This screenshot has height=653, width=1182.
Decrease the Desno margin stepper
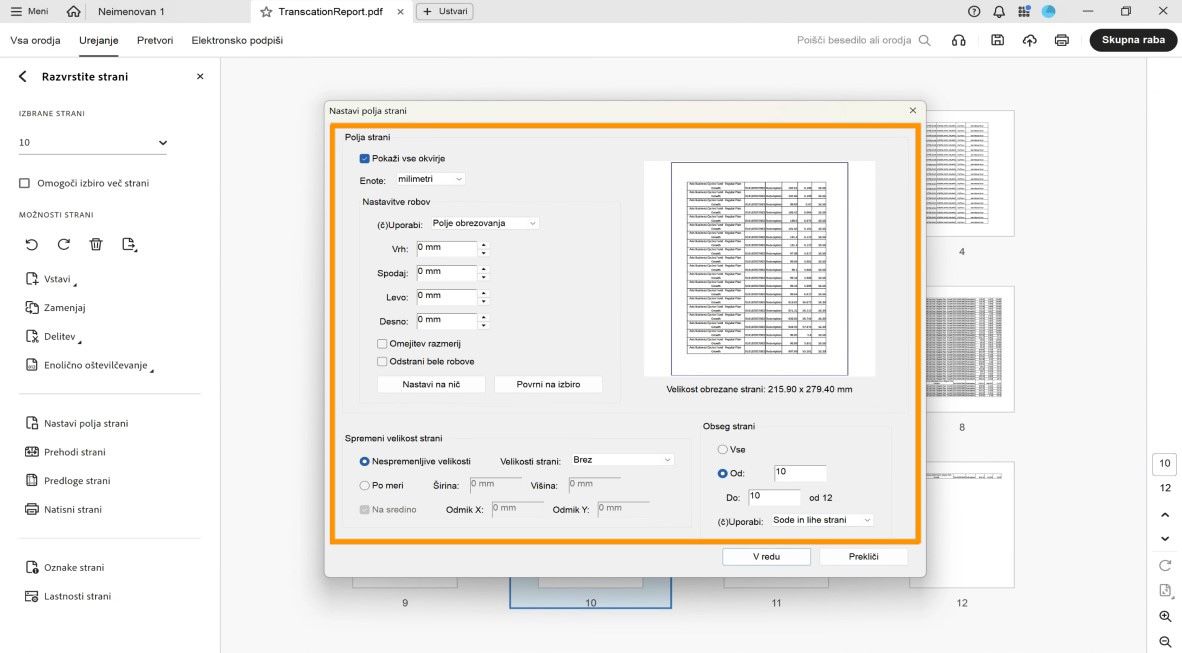coord(484,325)
